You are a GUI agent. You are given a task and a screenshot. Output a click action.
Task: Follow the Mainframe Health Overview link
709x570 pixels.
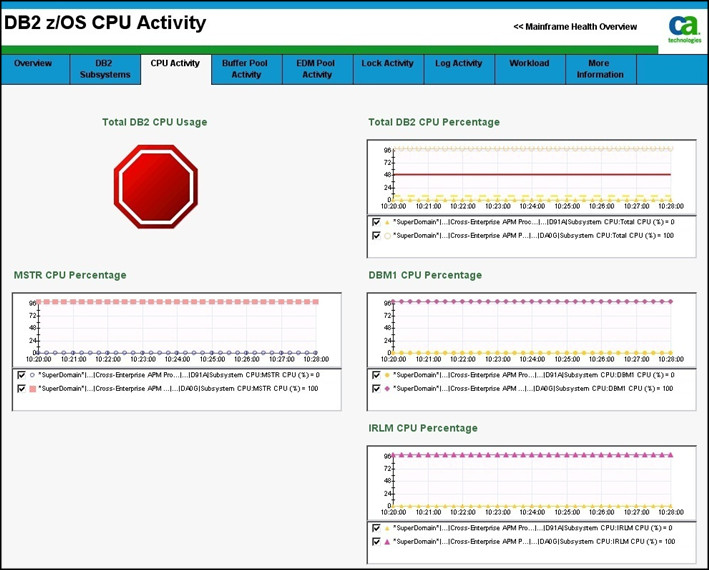(575, 27)
